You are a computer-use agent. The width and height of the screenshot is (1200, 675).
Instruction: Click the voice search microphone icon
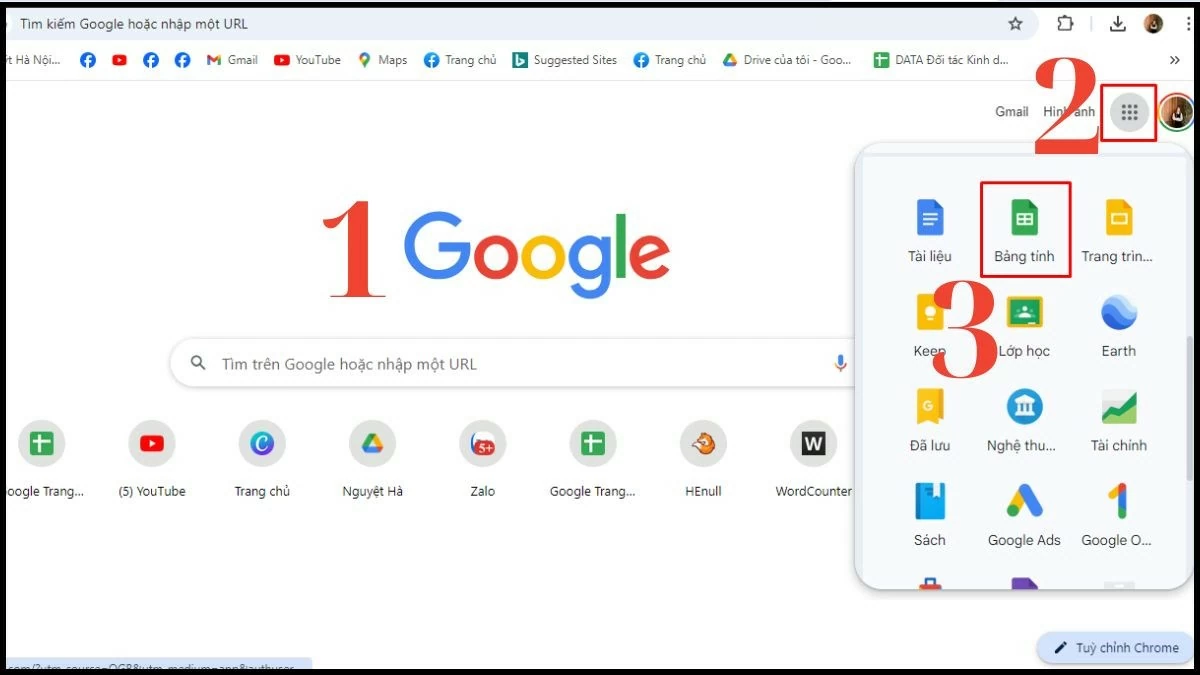click(840, 364)
